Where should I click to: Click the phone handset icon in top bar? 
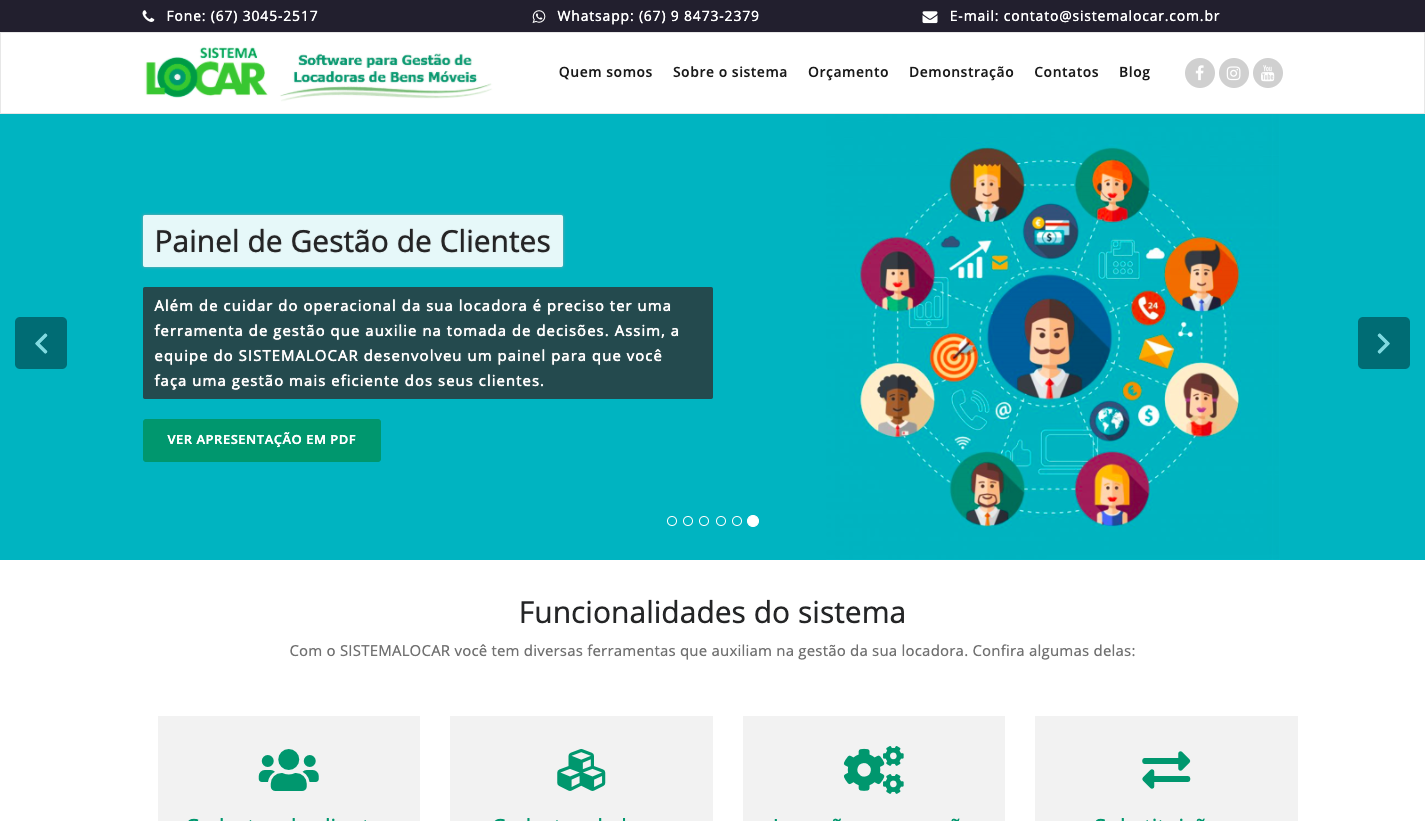pos(149,16)
